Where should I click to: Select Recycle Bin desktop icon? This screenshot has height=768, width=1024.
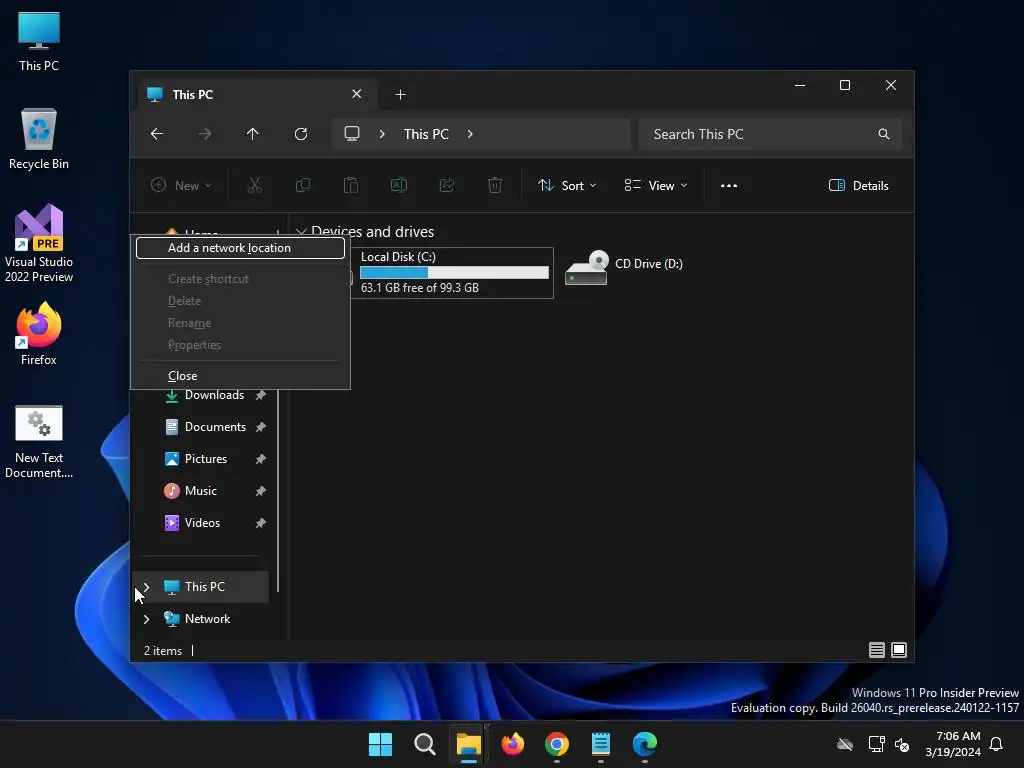39,139
